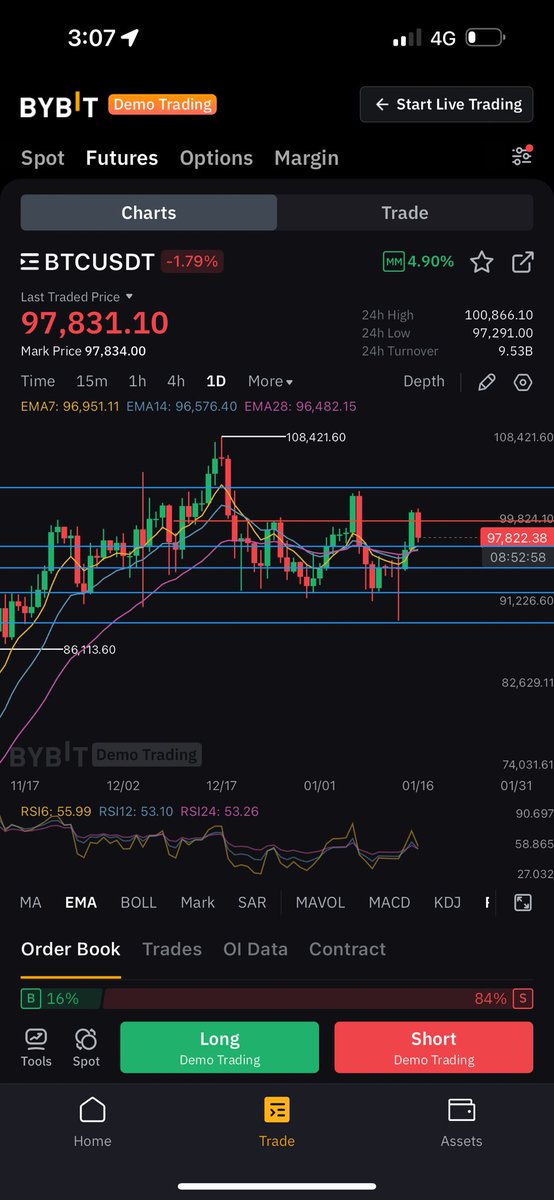The height and width of the screenshot is (1200, 554).
Task: Tap the 108,421.60 high price marker
Action: [316, 437]
